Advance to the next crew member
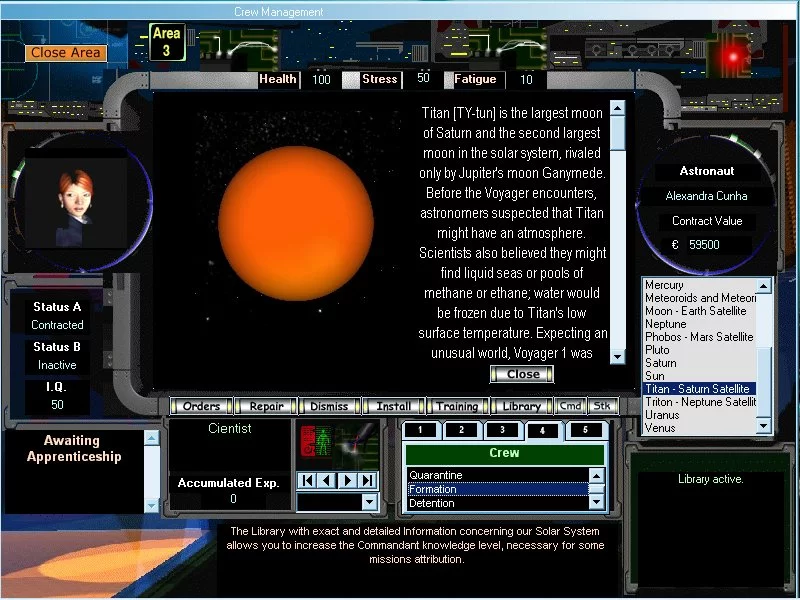 coord(348,480)
